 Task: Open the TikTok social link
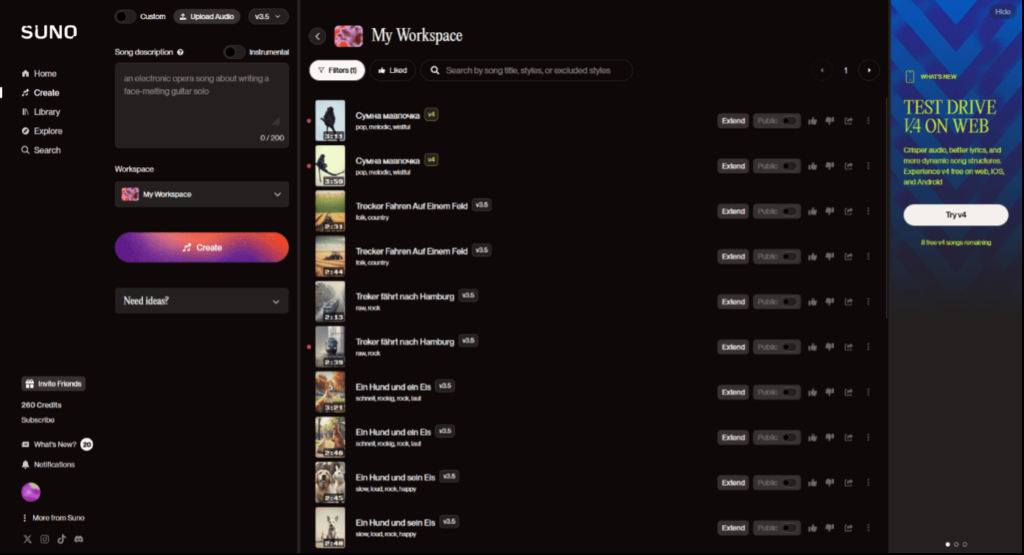pyautogui.click(x=61, y=539)
